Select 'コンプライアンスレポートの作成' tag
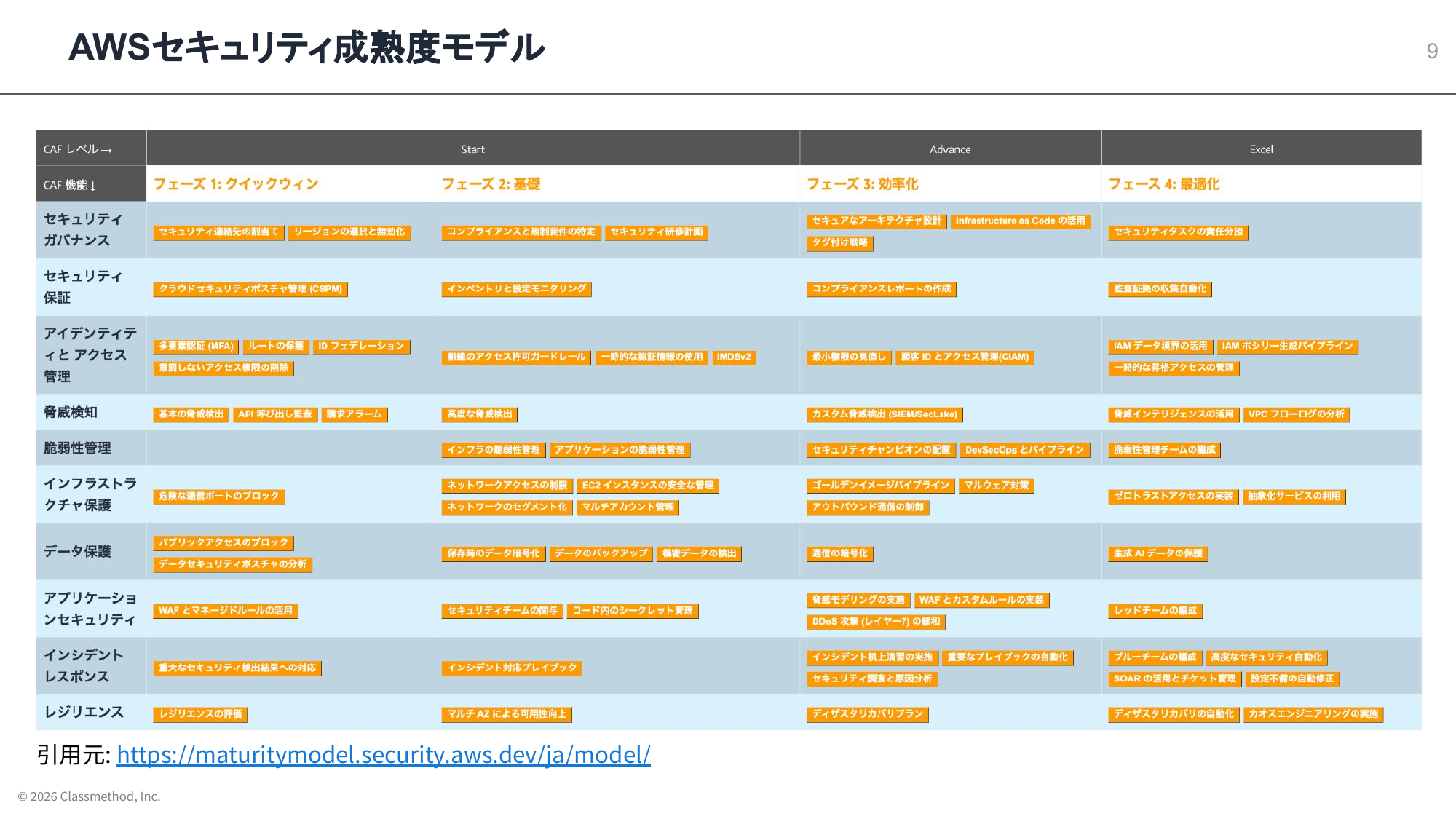The height and width of the screenshot is (819, 1456). pos(881,289)
